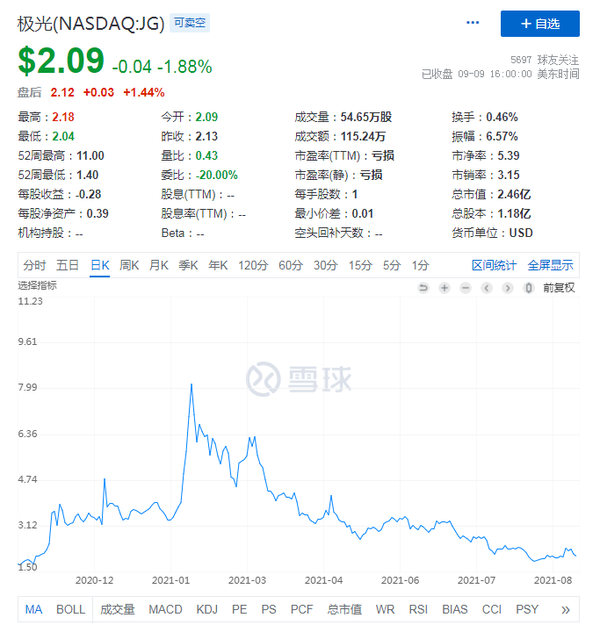Open the 选择指标 indicator selector
Screen dimensions: 600x632
pos(37,285)
